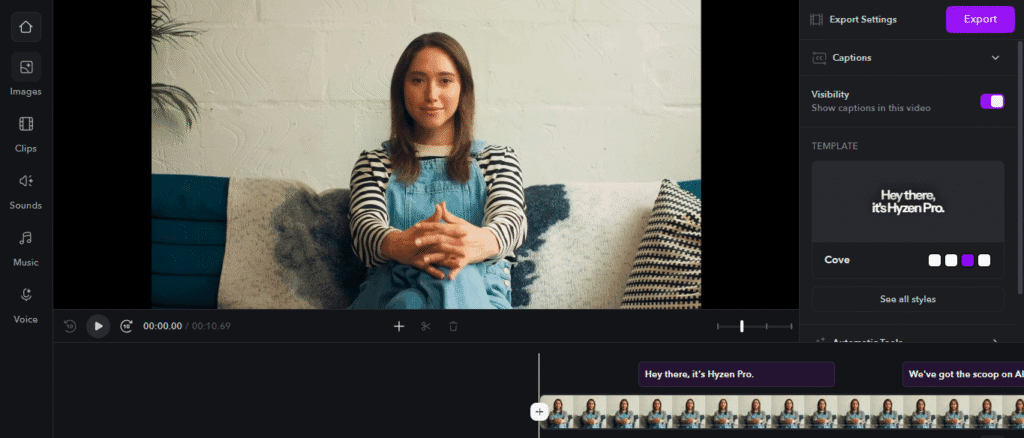Collapse the Captions section chevron
This screenshot has height=438, width=1024.
click(x=995, y=57)
